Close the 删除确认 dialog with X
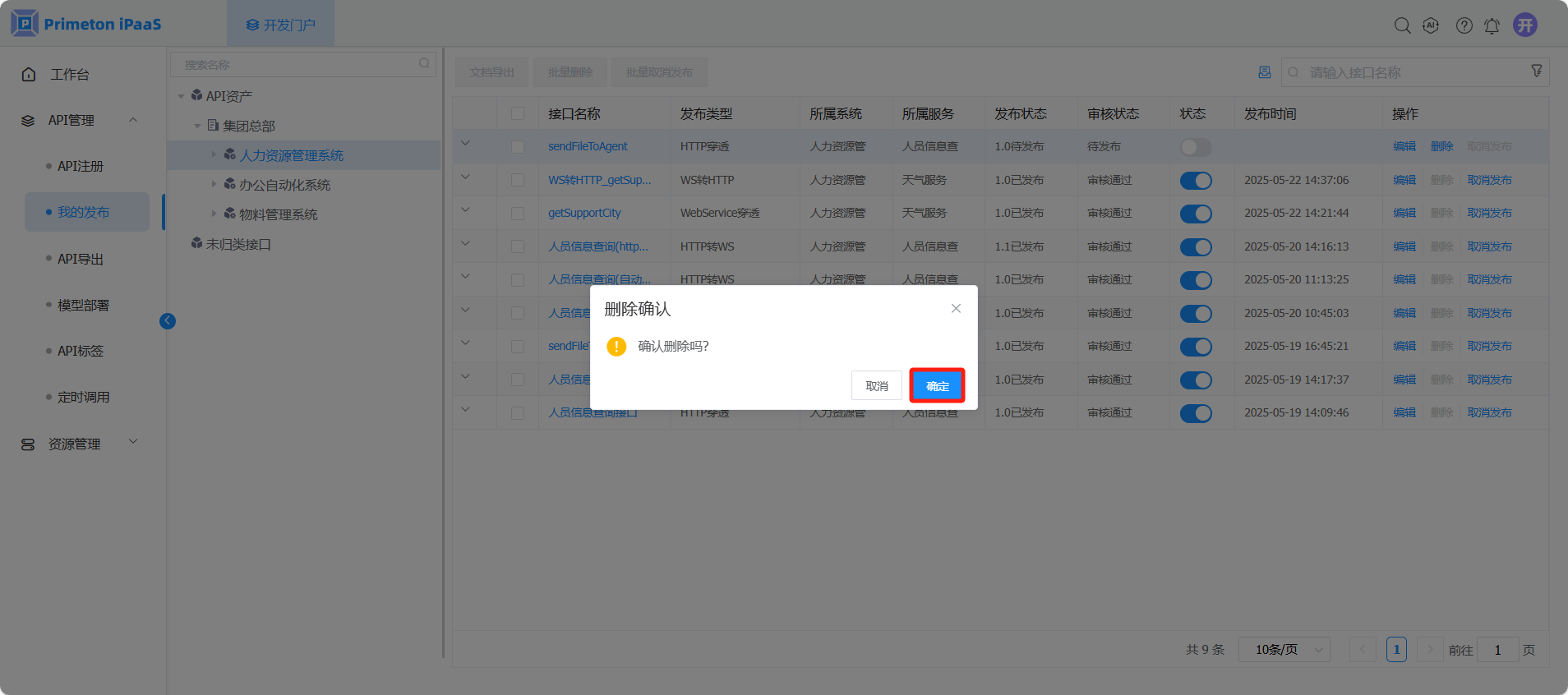The width and height of the screenshot is (1568, 695). pyautogui.click(x=956, y=308)
